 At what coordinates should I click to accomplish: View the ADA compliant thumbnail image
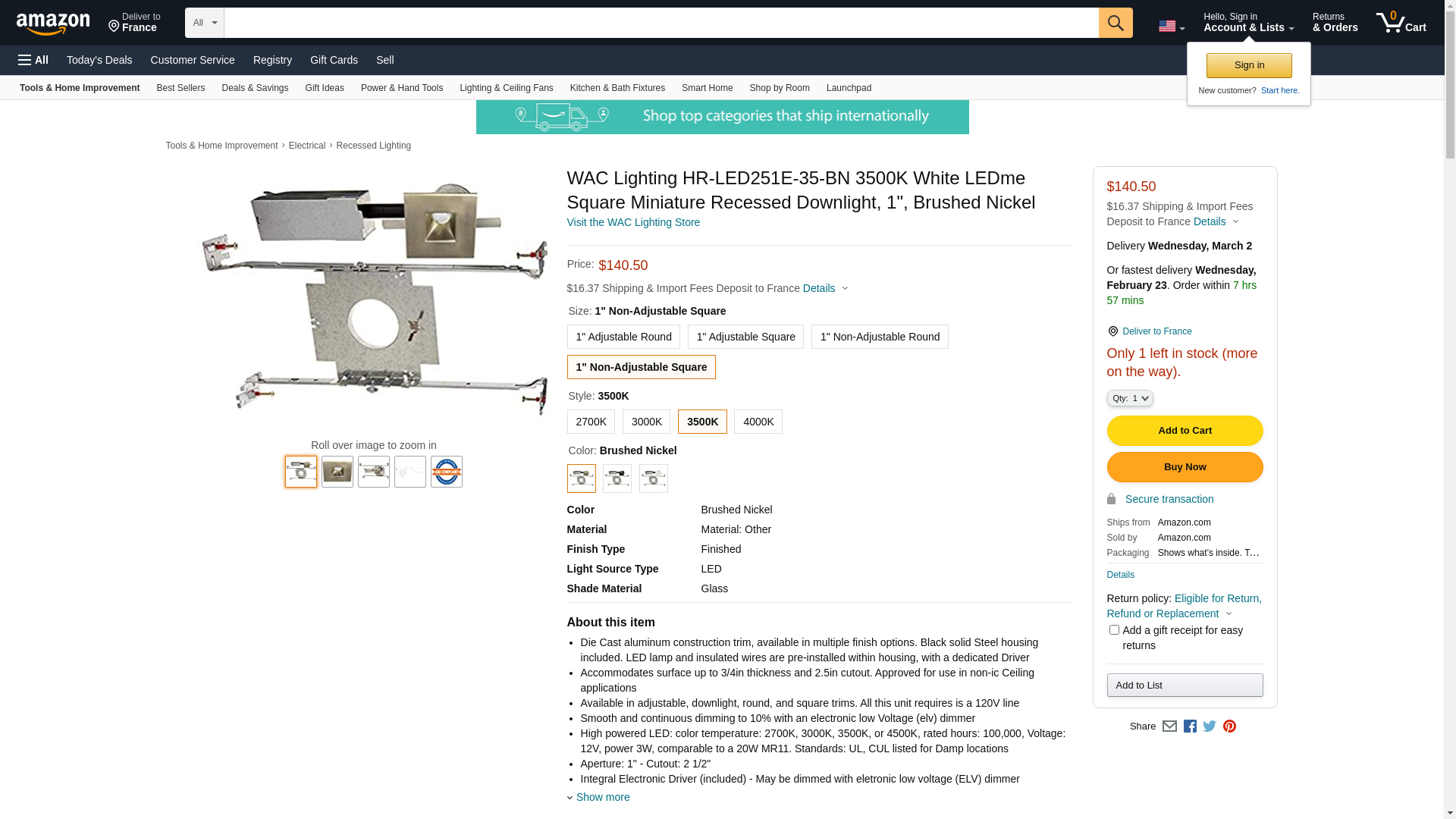(447, 472)
